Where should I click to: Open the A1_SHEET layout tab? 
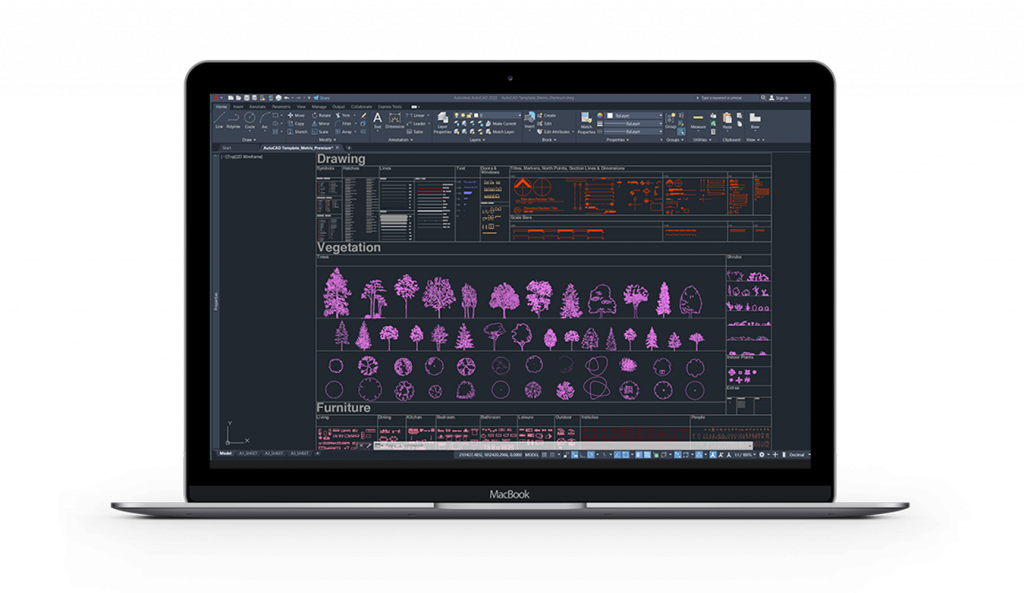pyautogui.click(x=247, y=454)
